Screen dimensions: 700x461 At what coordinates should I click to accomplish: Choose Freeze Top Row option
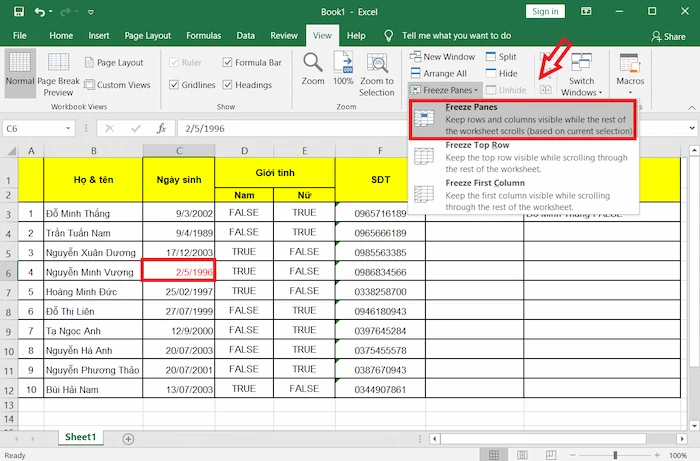pyautogui.click(x=523, y=157)
